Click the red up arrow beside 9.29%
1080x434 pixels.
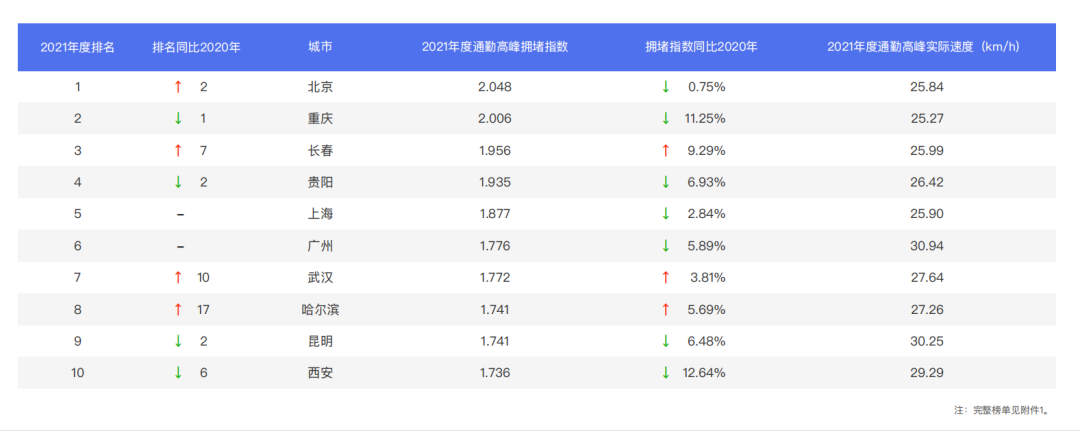665,151
